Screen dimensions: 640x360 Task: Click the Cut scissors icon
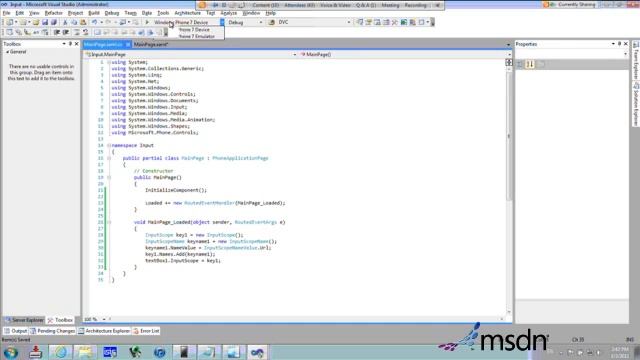(x=65, y=22)
